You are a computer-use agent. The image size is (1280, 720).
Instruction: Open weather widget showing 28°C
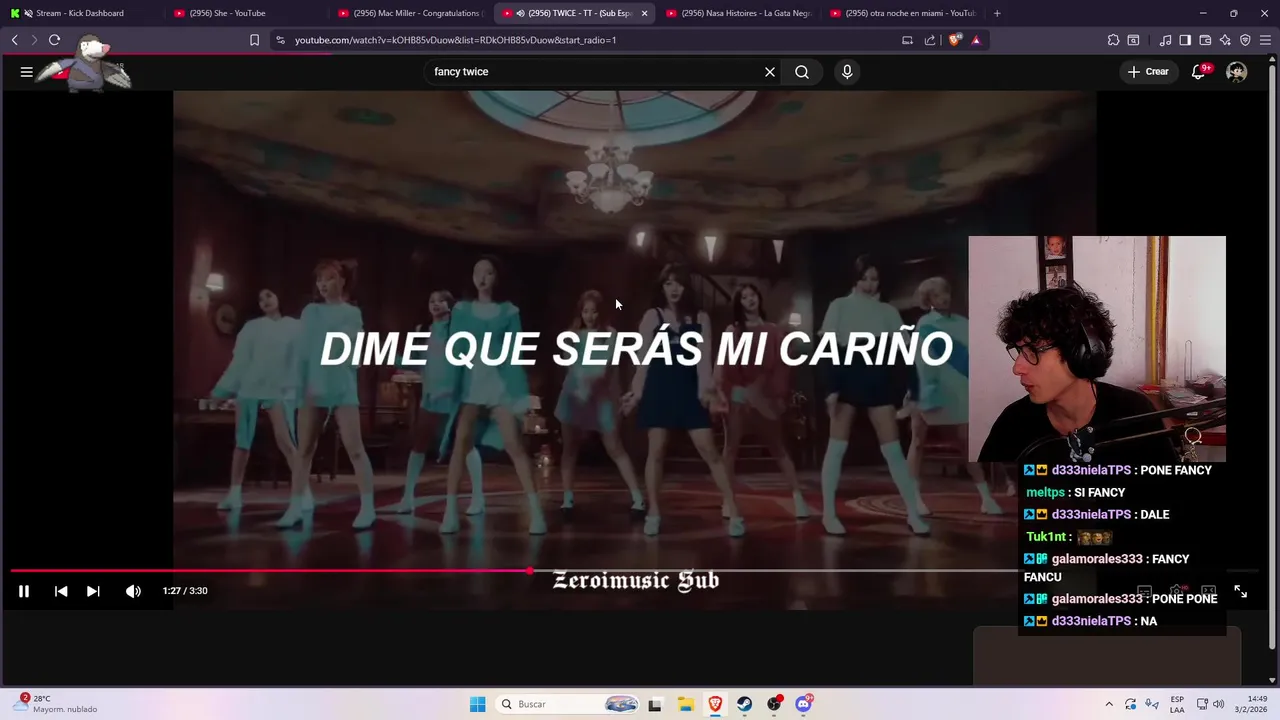[56, 704]
